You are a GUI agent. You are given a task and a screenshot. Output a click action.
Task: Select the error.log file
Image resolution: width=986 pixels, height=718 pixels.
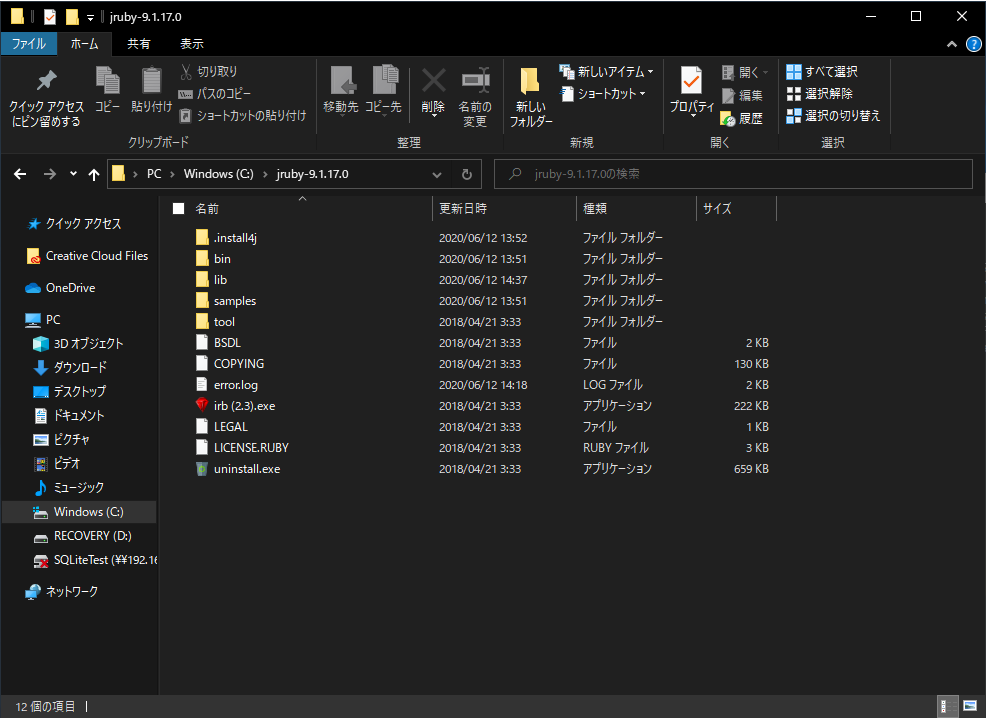pyautogui.click(x=227, y=385)
